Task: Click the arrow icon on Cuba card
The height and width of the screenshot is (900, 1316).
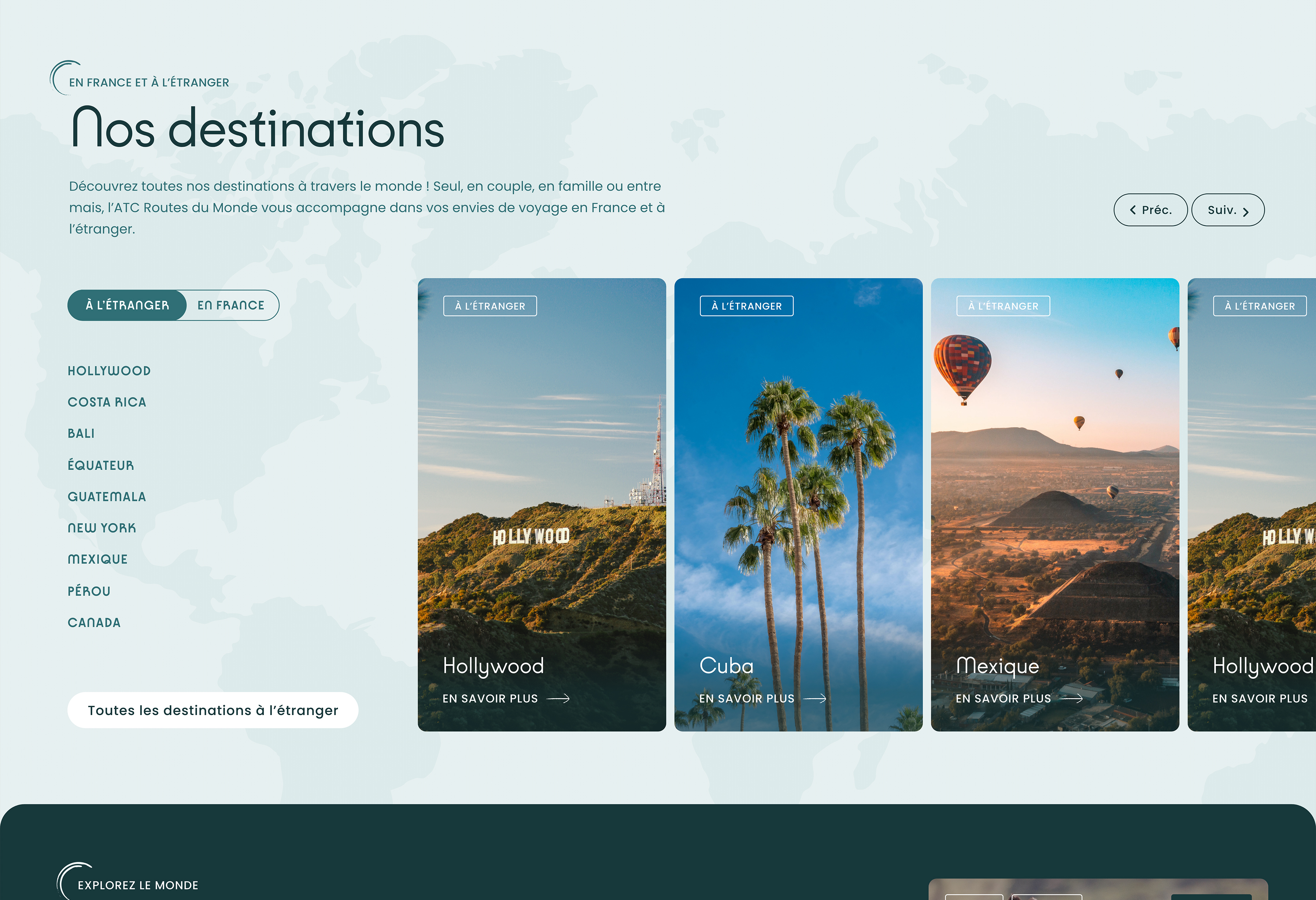Action: (815, 699)
